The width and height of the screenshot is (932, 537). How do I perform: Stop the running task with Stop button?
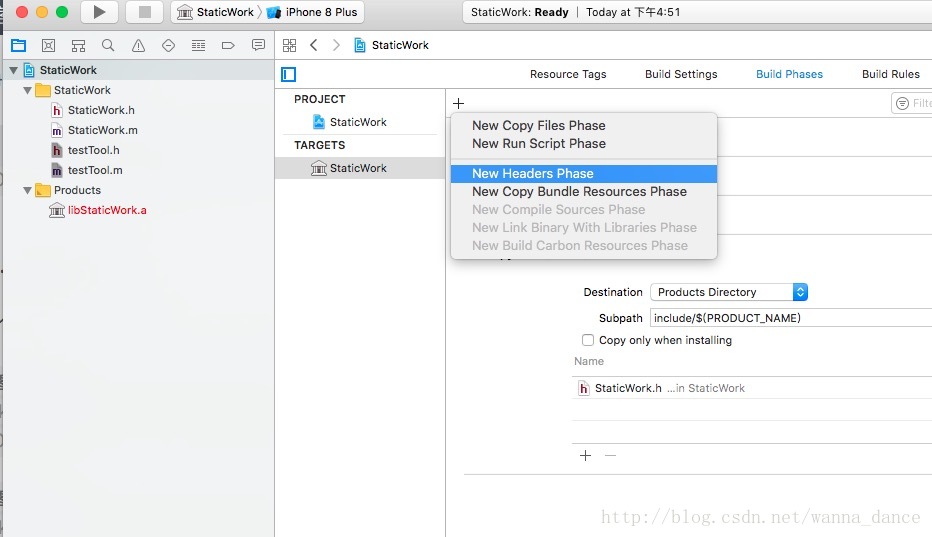144,12
